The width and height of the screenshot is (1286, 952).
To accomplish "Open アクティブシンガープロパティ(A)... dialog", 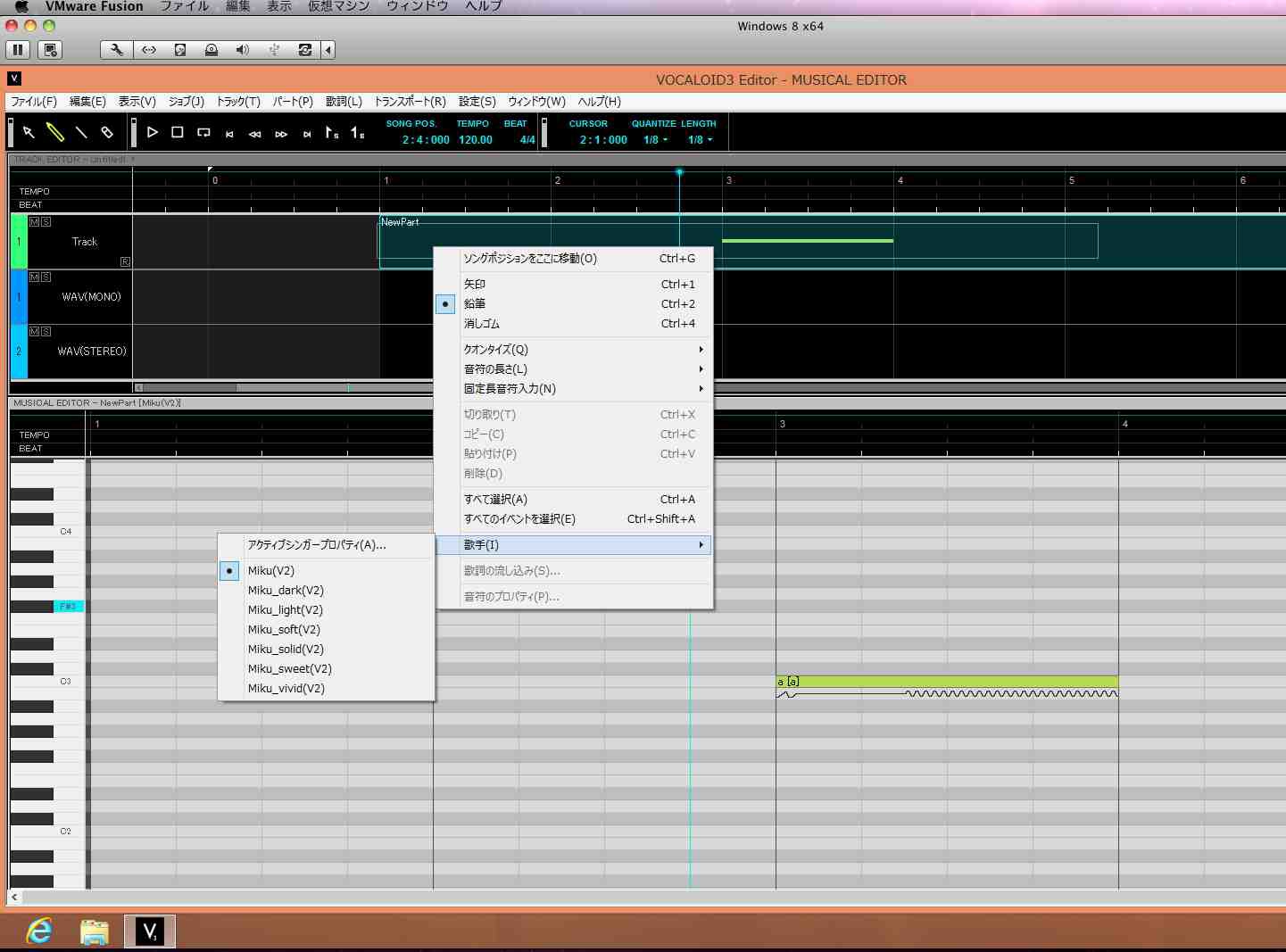I will pos(317,545).
